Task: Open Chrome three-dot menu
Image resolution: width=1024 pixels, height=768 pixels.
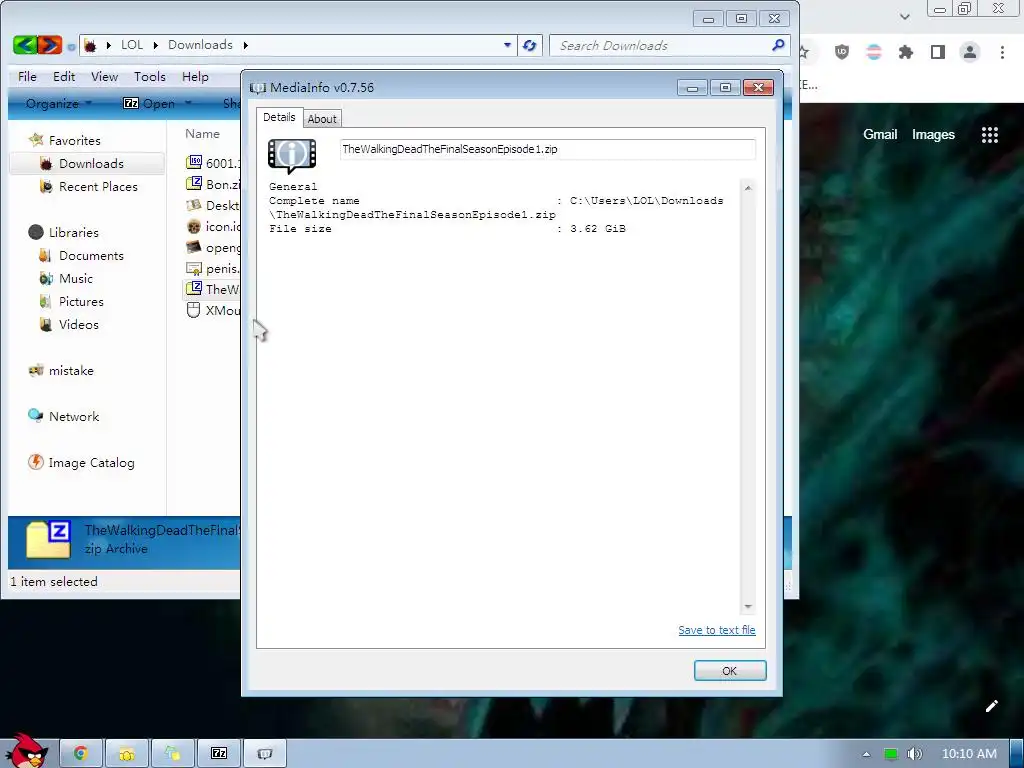Action: 1002,52
